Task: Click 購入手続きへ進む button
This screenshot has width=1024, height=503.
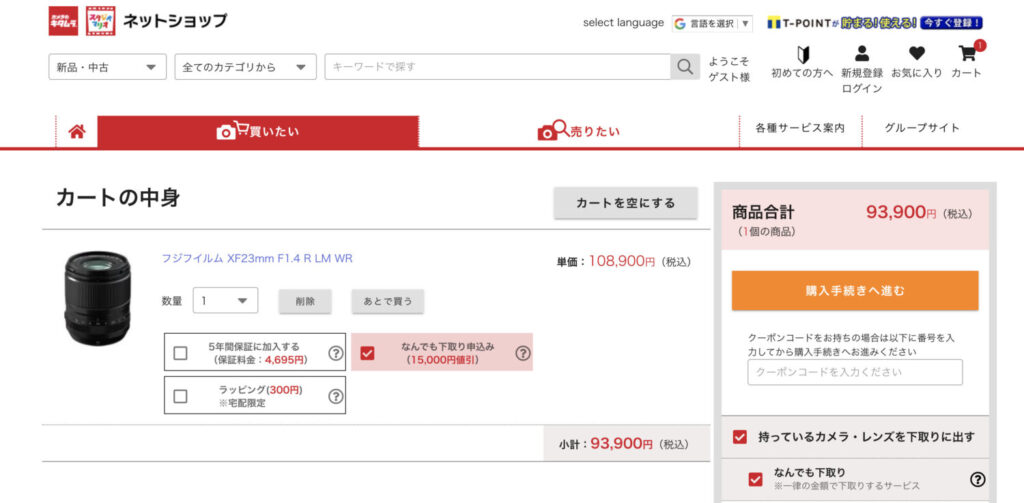Action: point(855,291)
